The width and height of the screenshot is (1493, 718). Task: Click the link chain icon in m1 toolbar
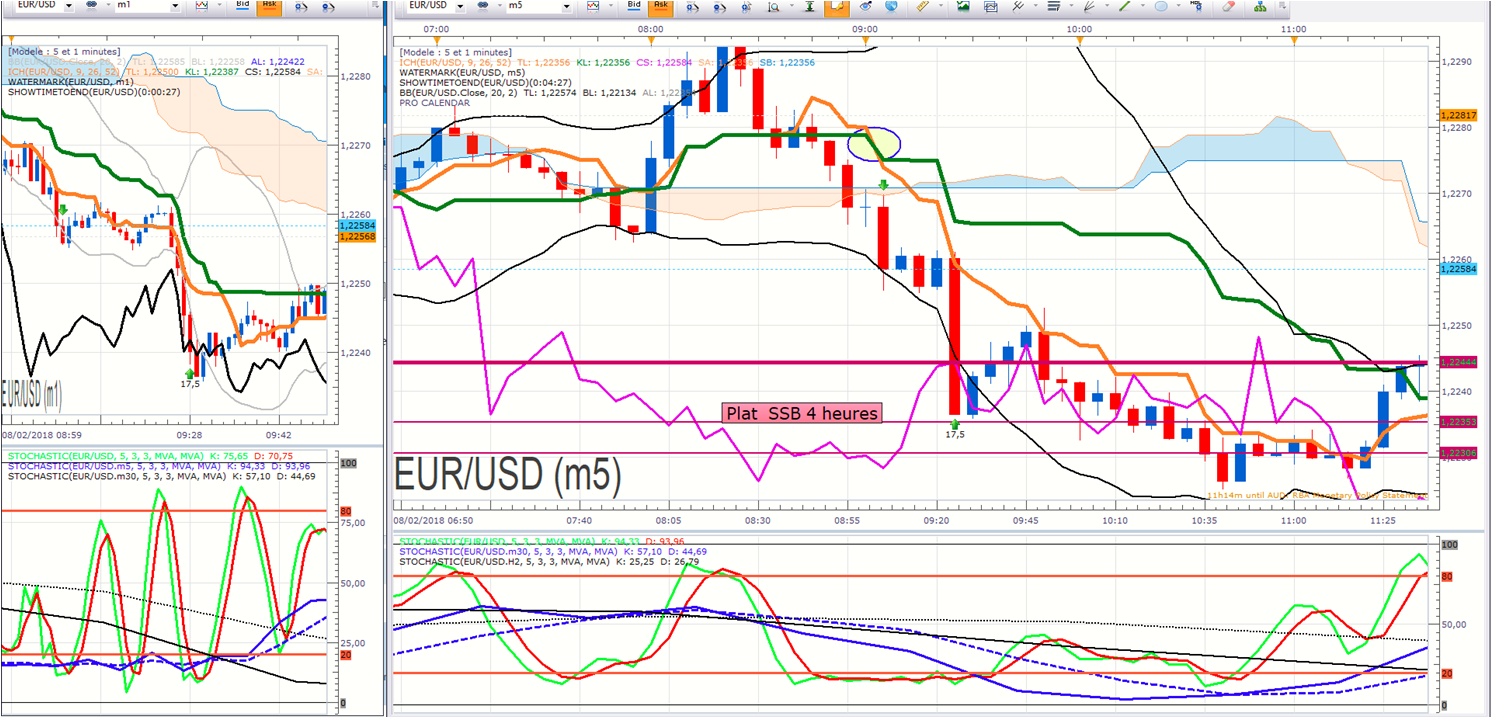point(92,6)
